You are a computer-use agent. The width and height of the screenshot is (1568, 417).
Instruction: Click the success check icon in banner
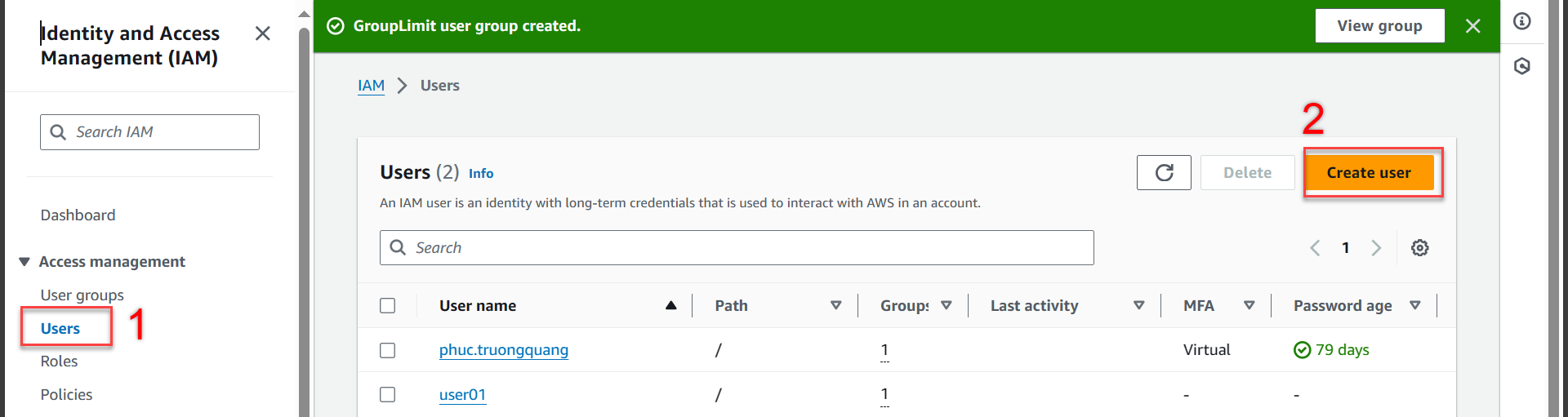click(x=335, y=26)
